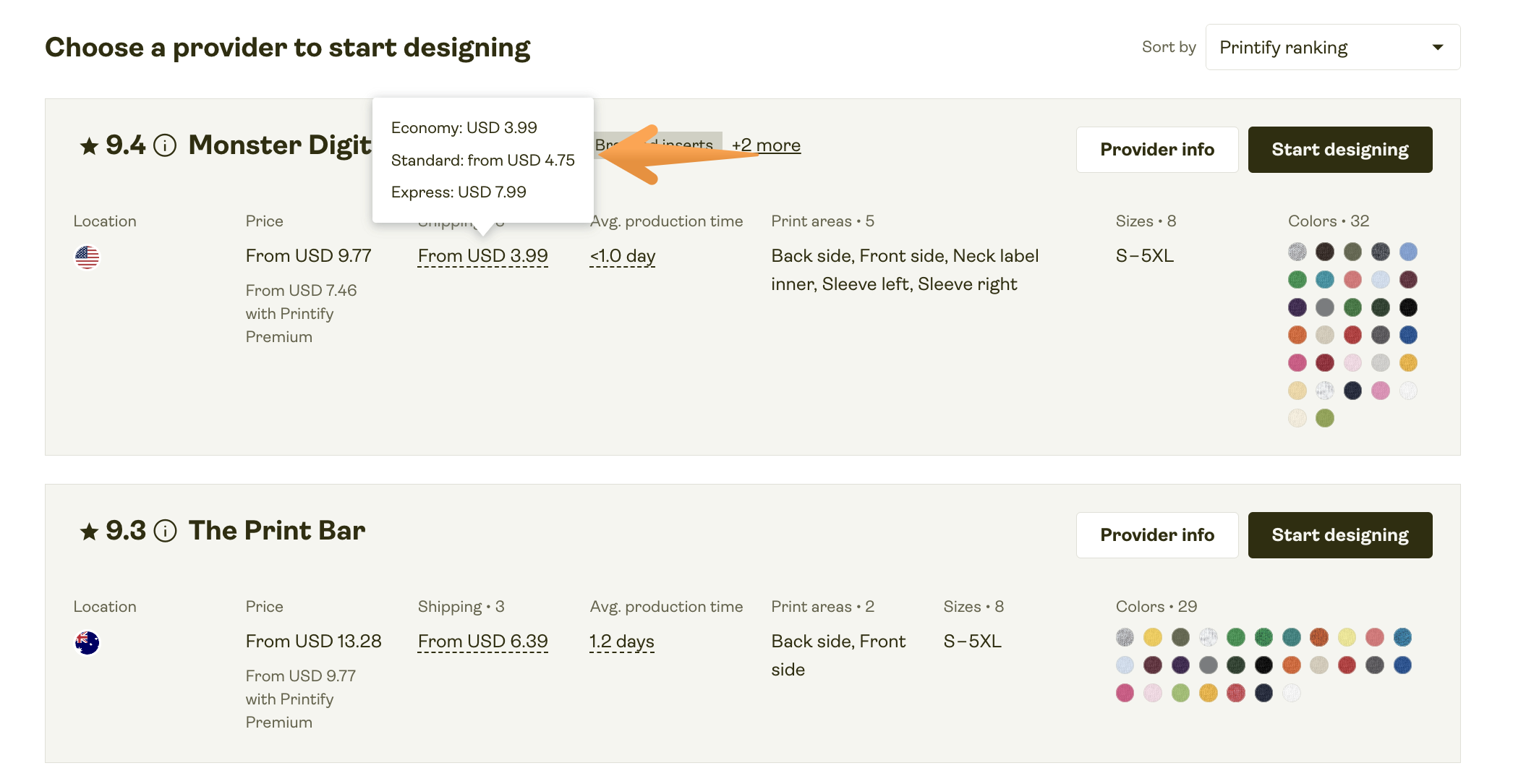Open the Printify ranking sort dropdown

[1332, 47]
